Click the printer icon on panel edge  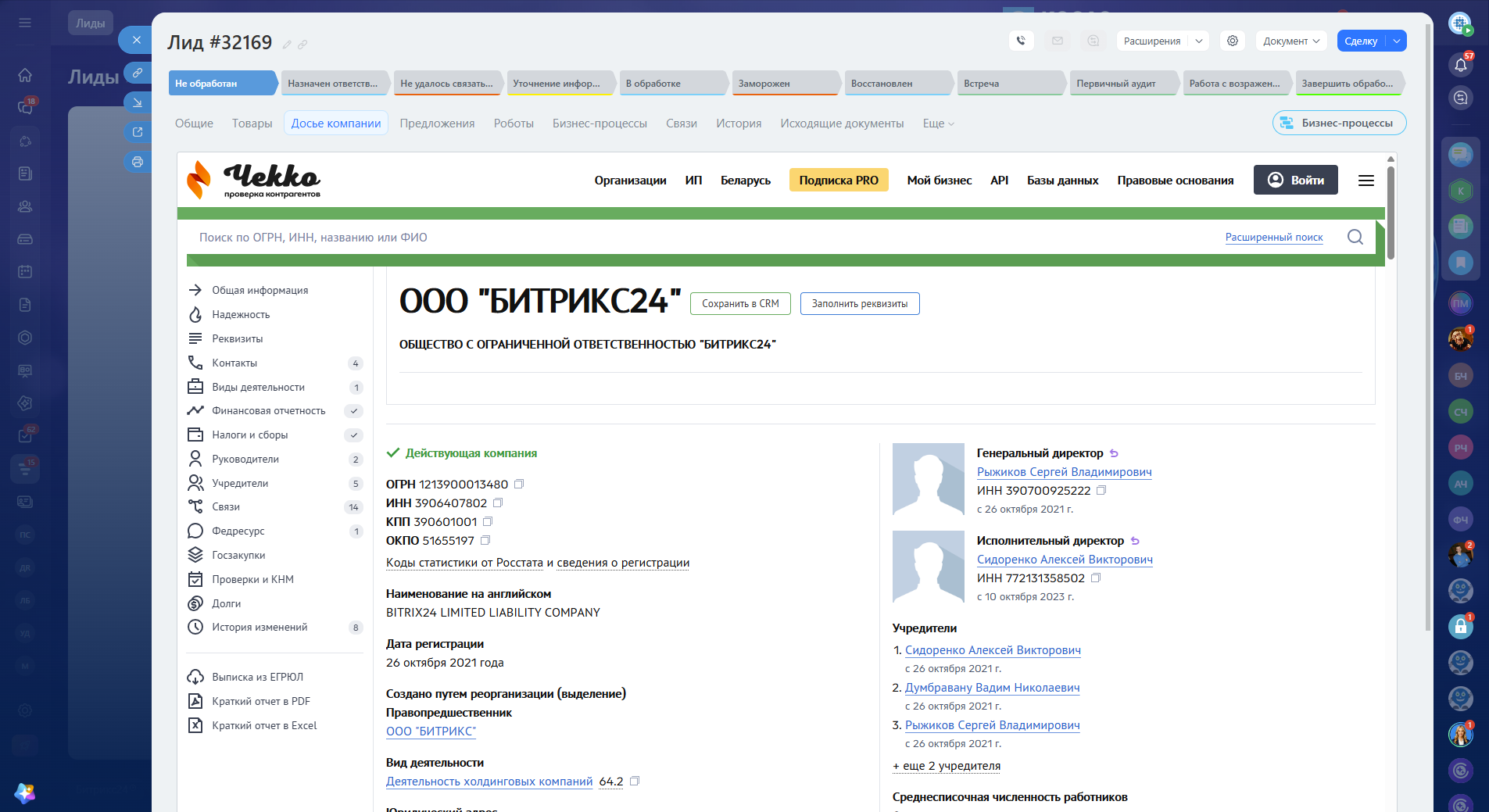click(138, 162)
